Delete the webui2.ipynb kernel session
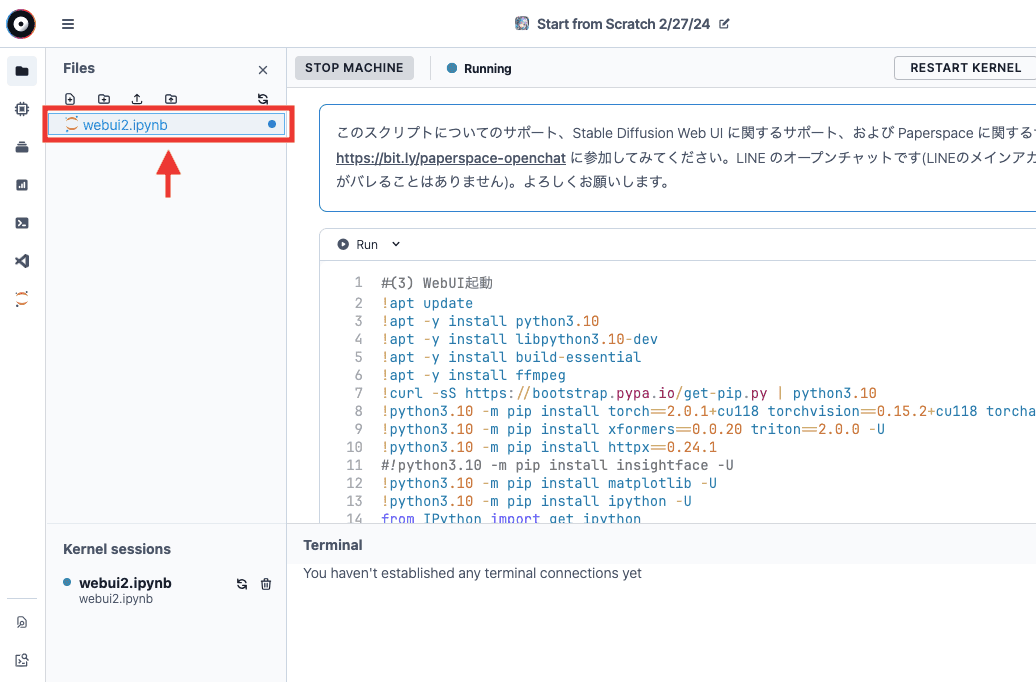1036x682 pixels. coord(265,583)
